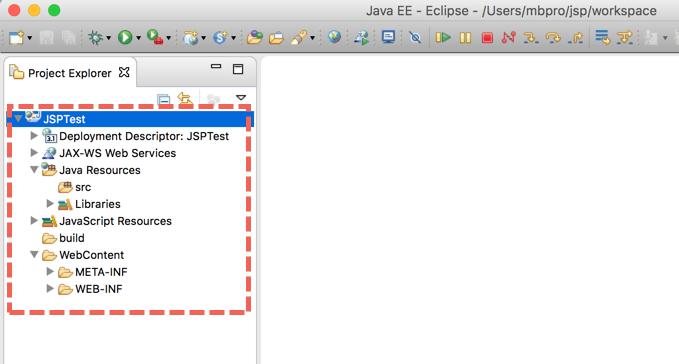Viewport: 679px width, 364px height.
Task: Click the Launch Web Service Explorer icon
Action: coord(362,38)
